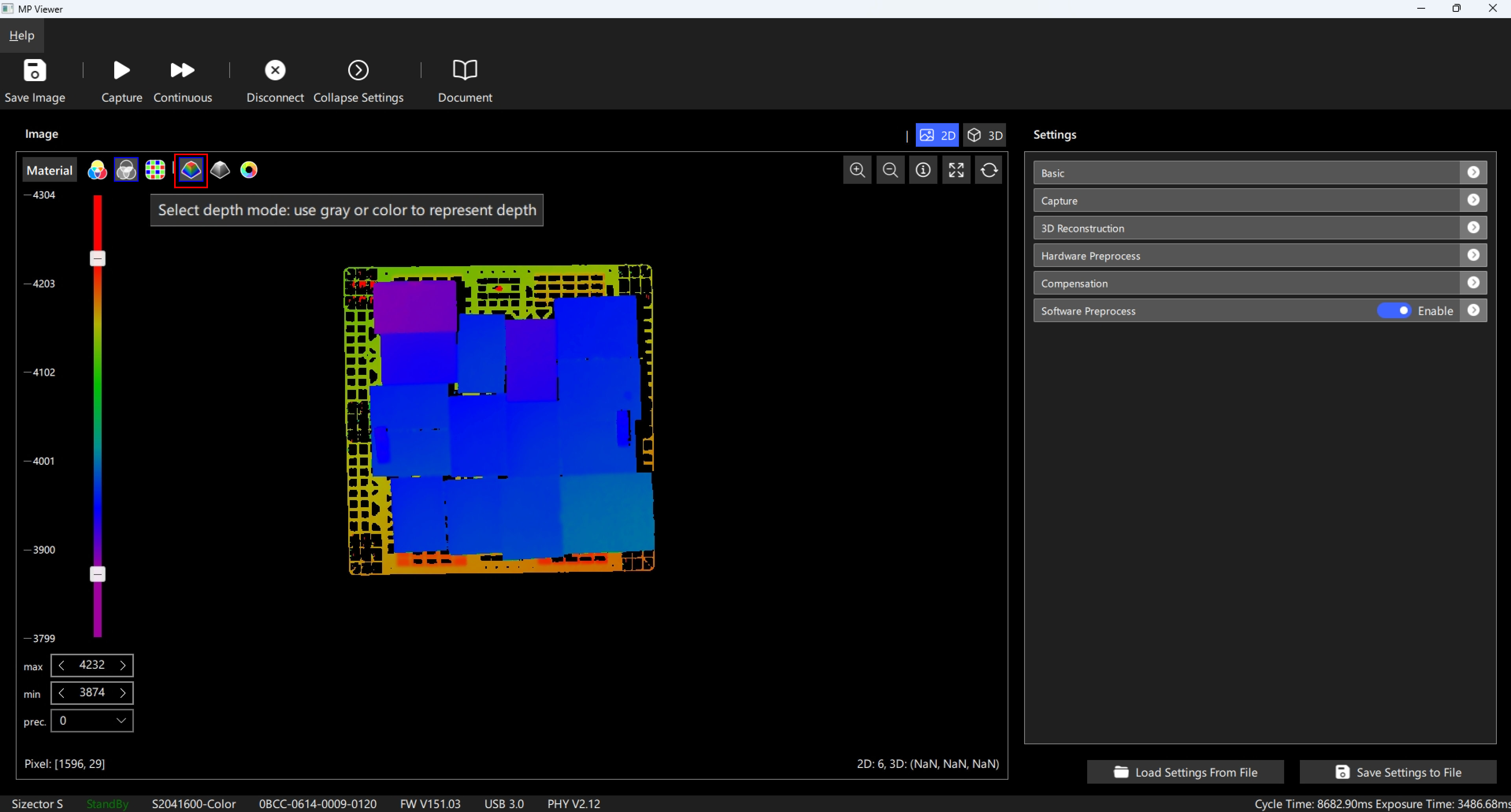The height and width of the screenshot is (812, 1511).
Task: Click the min value field 3874
Action: tap(92, 692)
